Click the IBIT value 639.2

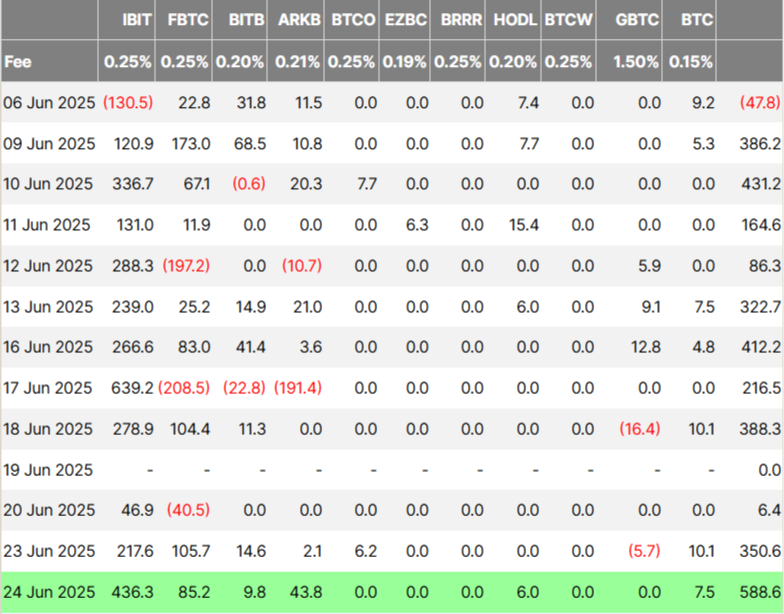(x=132, y=388)
